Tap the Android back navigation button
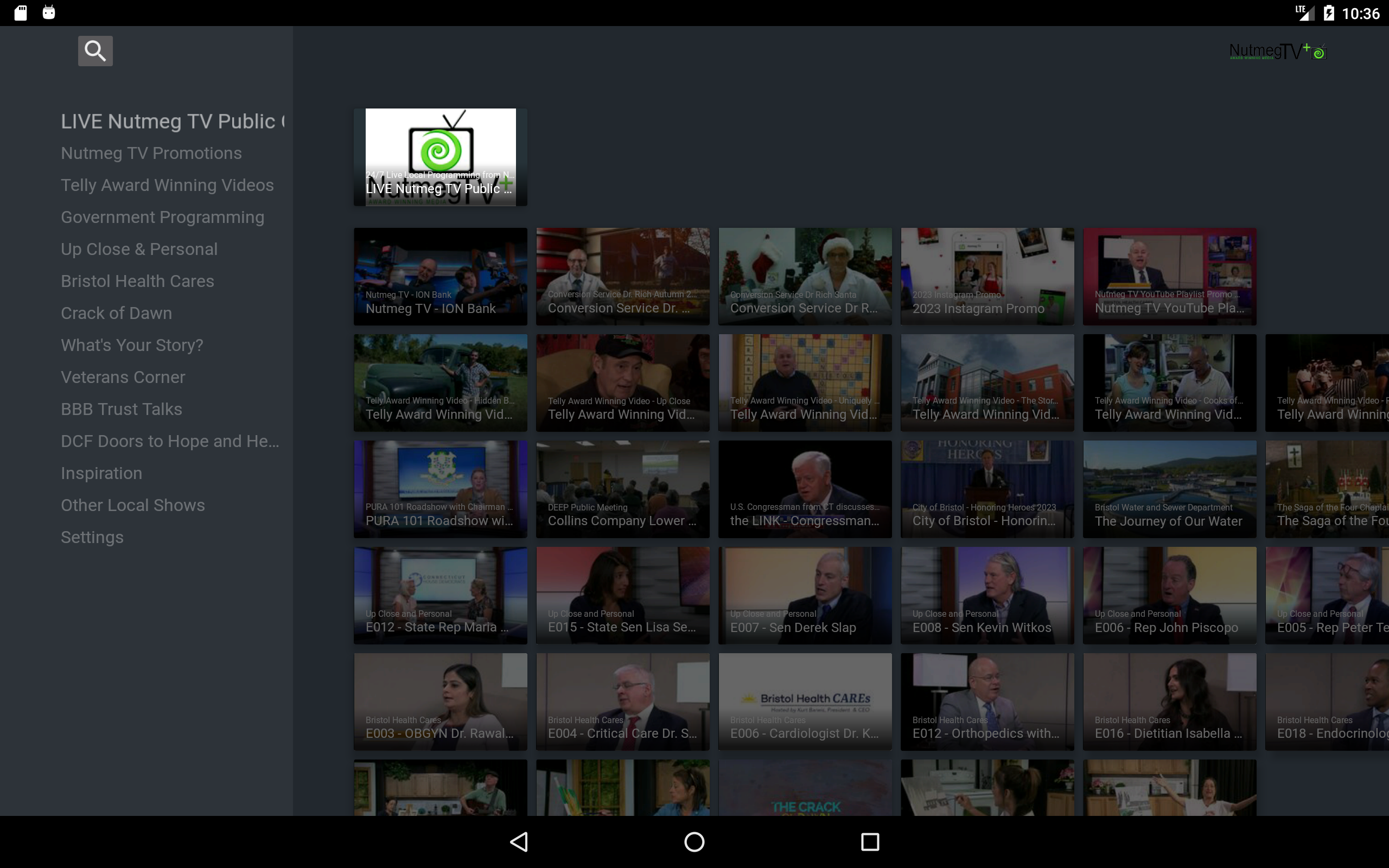1389x868 pixels. (519, 841)
